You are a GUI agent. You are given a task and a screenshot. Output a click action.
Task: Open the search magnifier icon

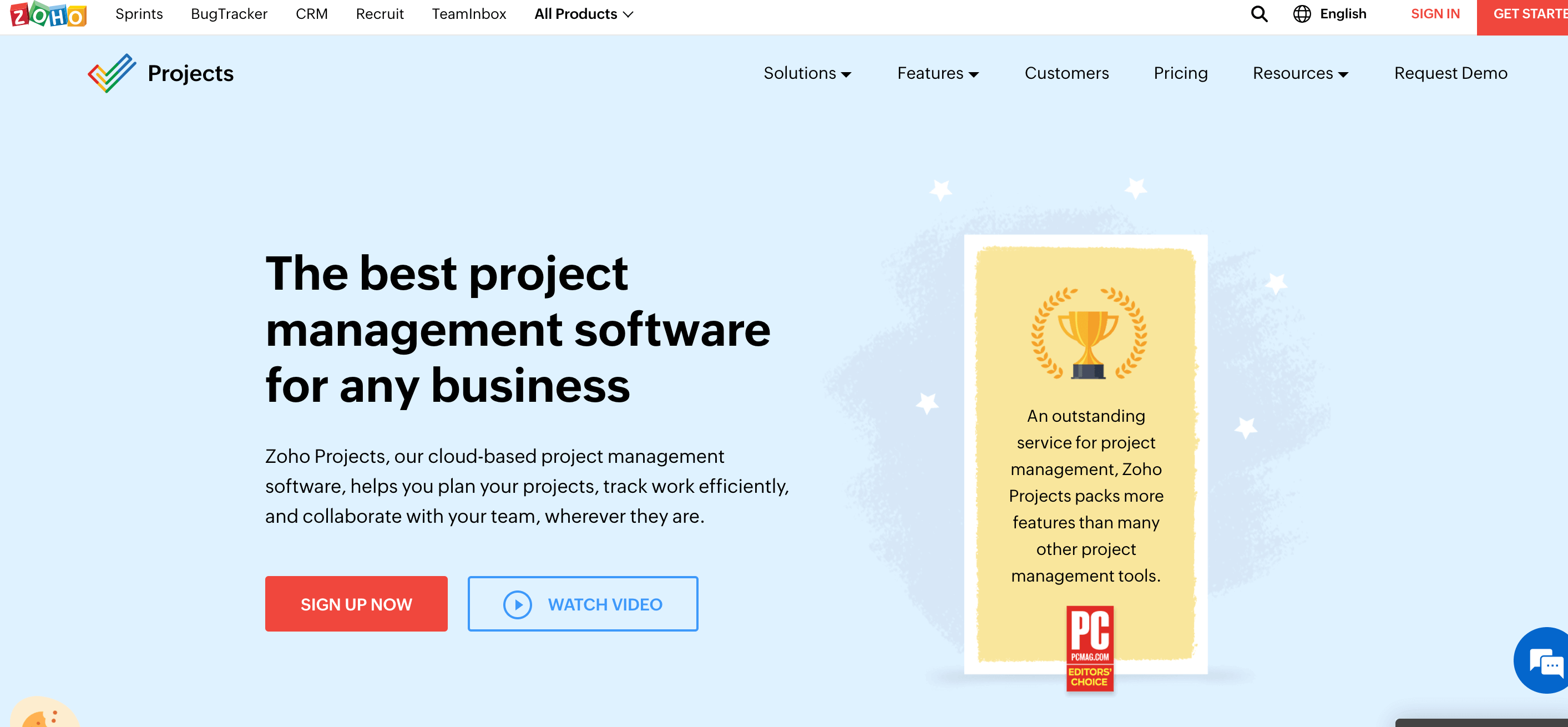point(1259,14)
